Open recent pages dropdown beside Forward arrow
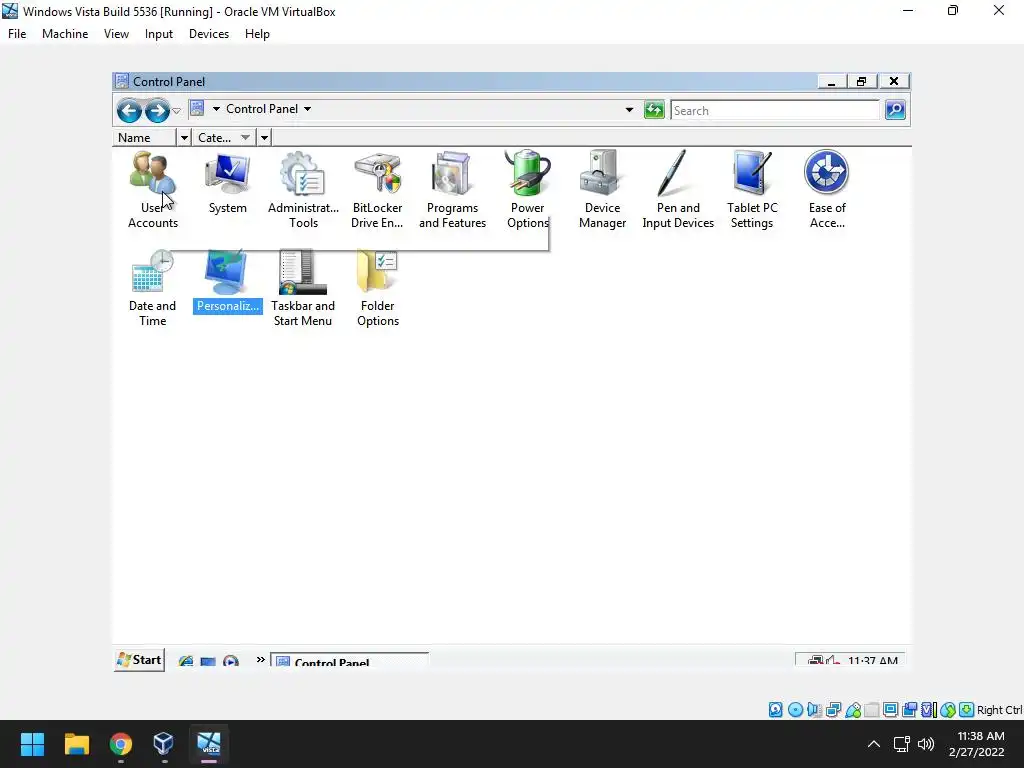 pos(176,111)
